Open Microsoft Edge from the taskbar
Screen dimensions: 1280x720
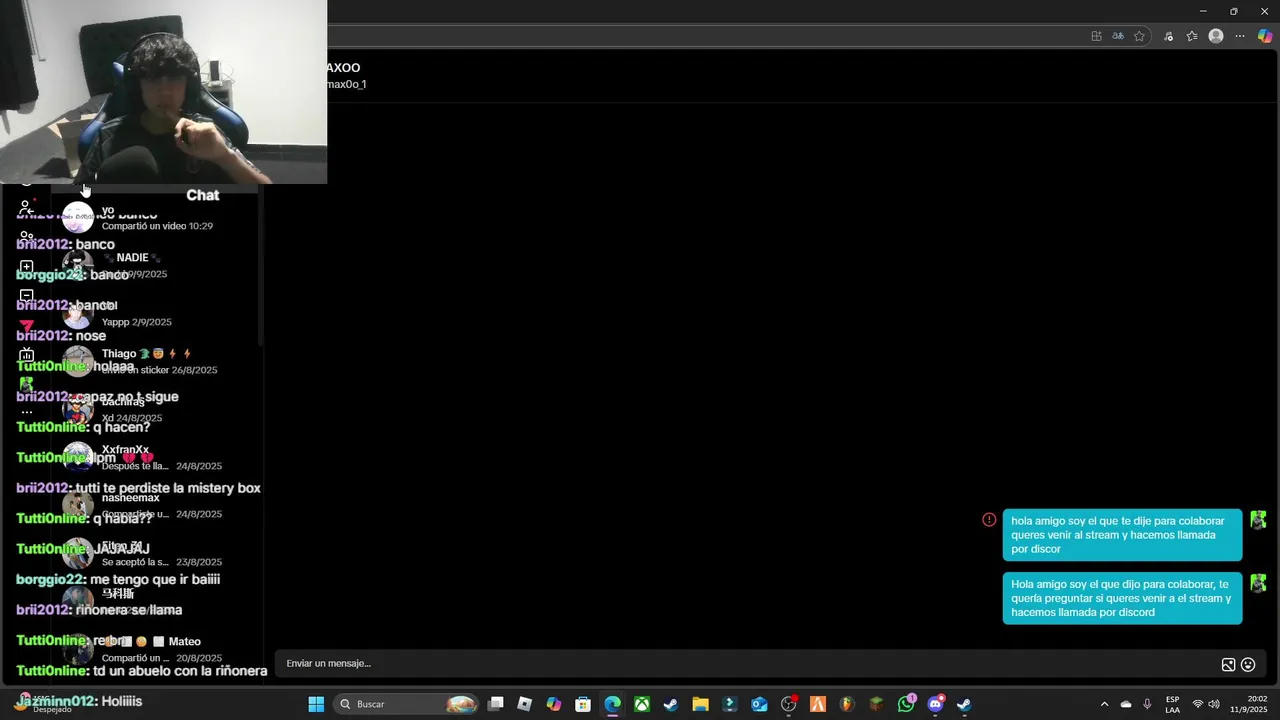tap(612, 704)
